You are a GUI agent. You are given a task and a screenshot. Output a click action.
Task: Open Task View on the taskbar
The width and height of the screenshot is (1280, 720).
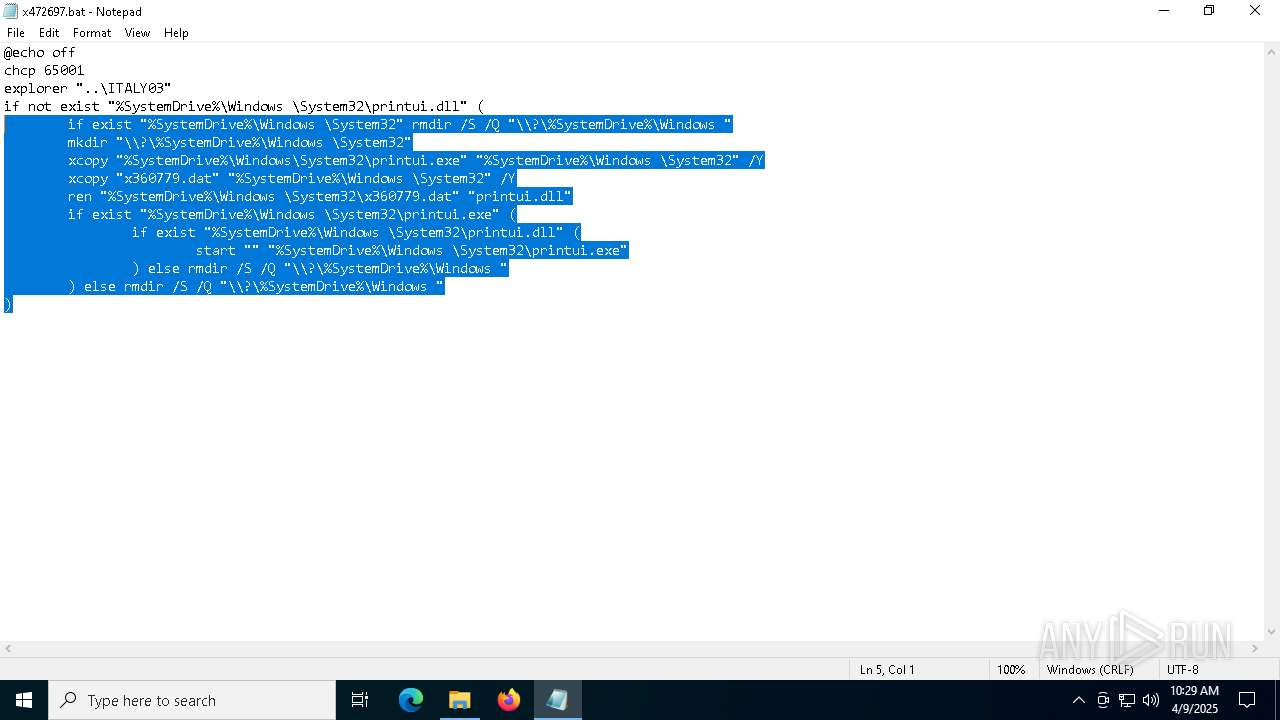tap(360, 700)
